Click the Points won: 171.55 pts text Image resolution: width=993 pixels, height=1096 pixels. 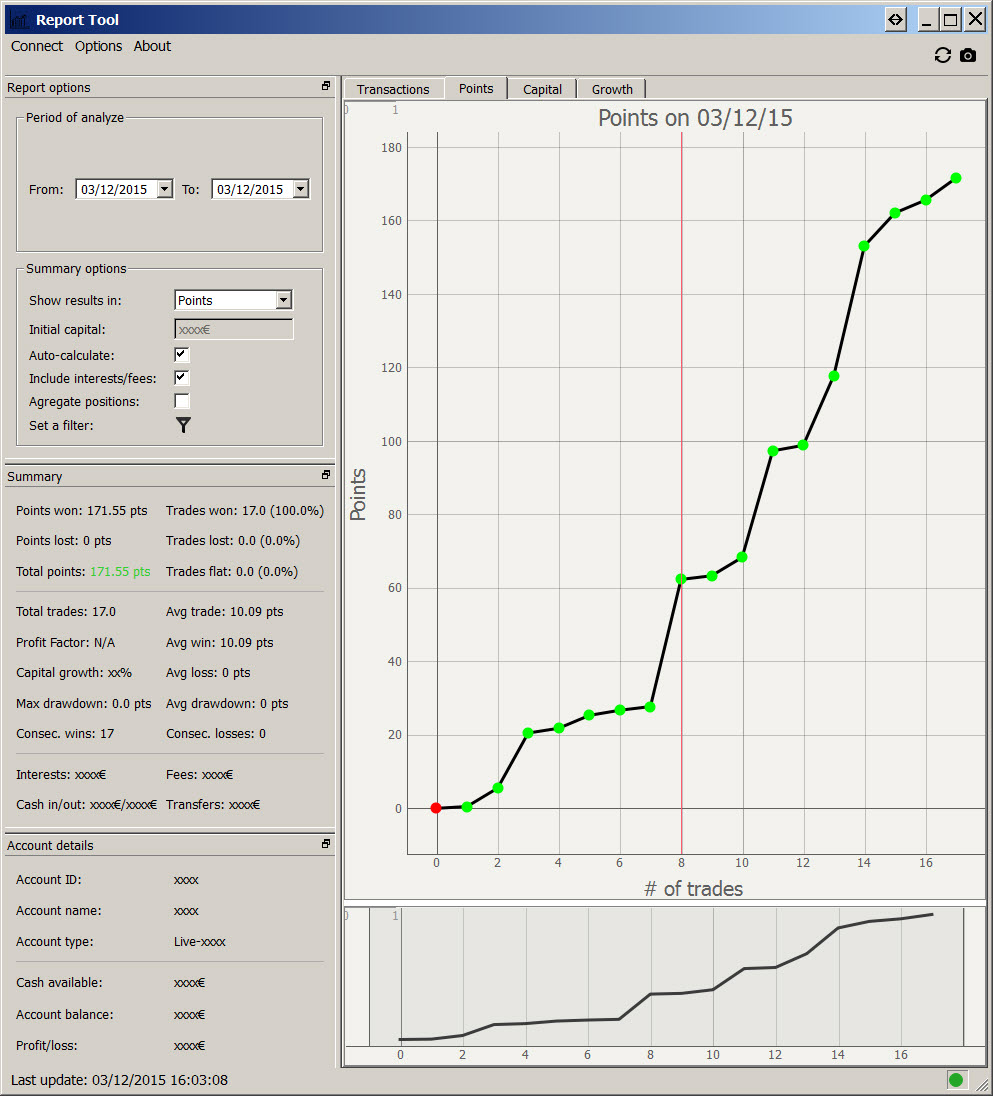coord(82,511)
